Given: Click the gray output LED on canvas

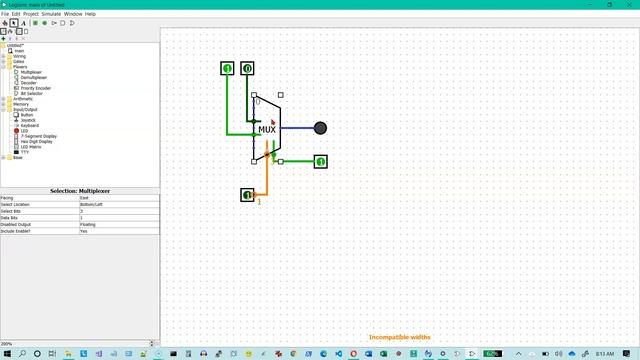Looking at the screenshot, I should click(320, 128).
